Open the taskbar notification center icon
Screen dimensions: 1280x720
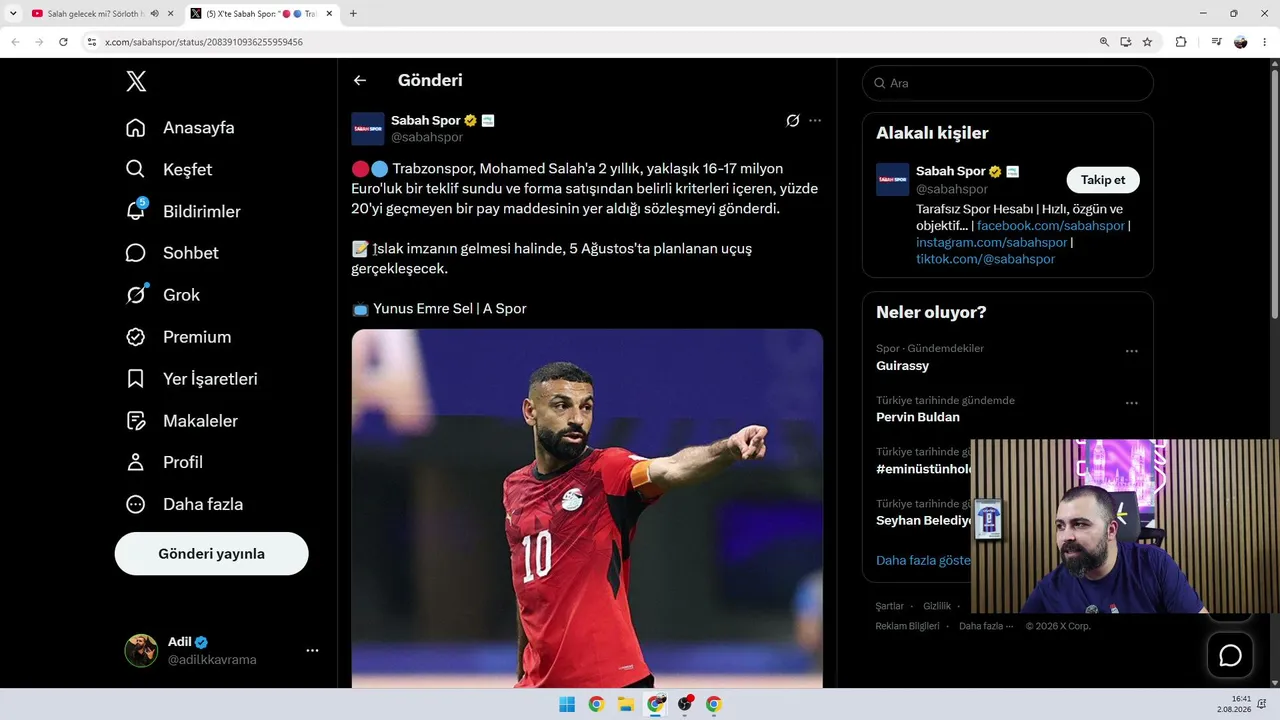pos(1264,704)
